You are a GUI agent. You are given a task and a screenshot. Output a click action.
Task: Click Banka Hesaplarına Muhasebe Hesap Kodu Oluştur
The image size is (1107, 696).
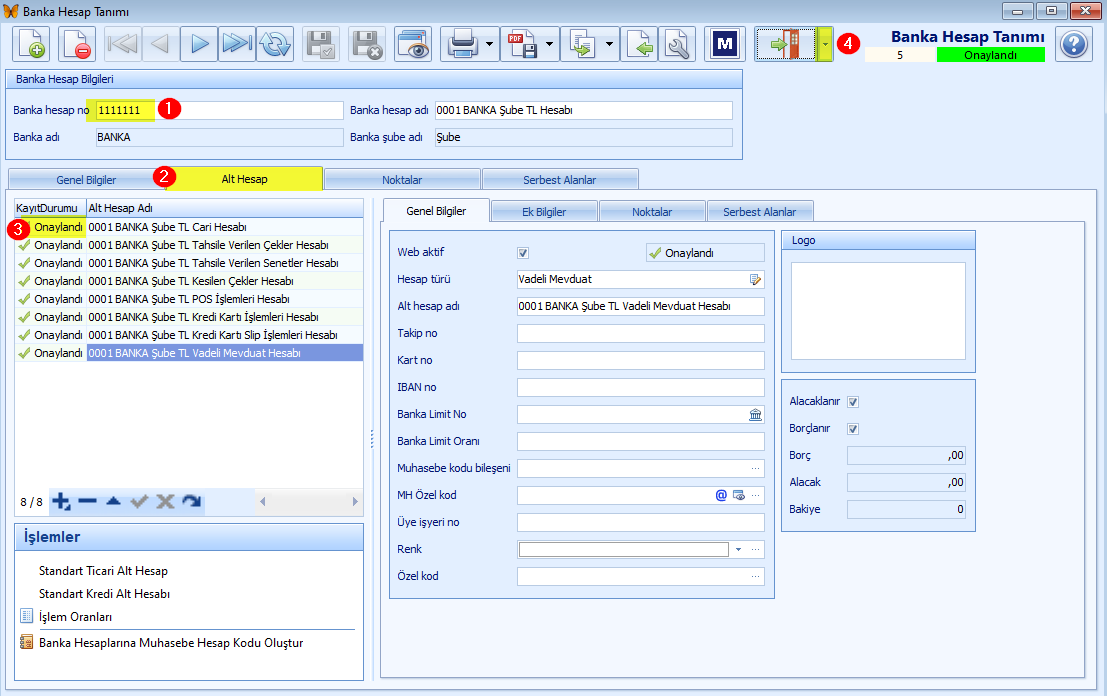pyautogui.click(x=171, y=642)
